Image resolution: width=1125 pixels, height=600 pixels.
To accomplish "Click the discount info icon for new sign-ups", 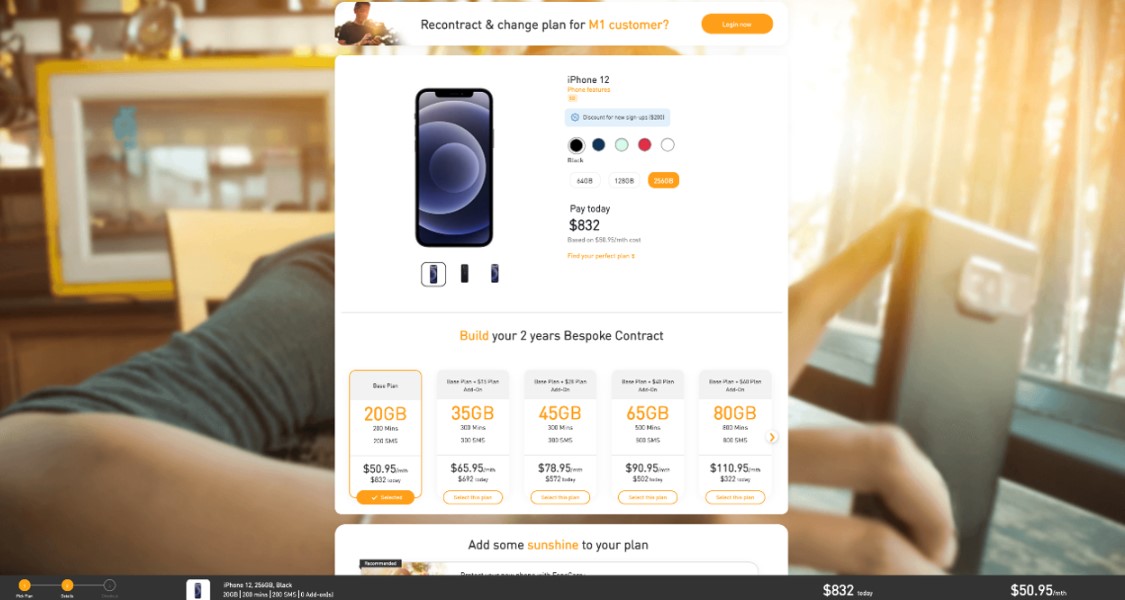I will [574, 117].
